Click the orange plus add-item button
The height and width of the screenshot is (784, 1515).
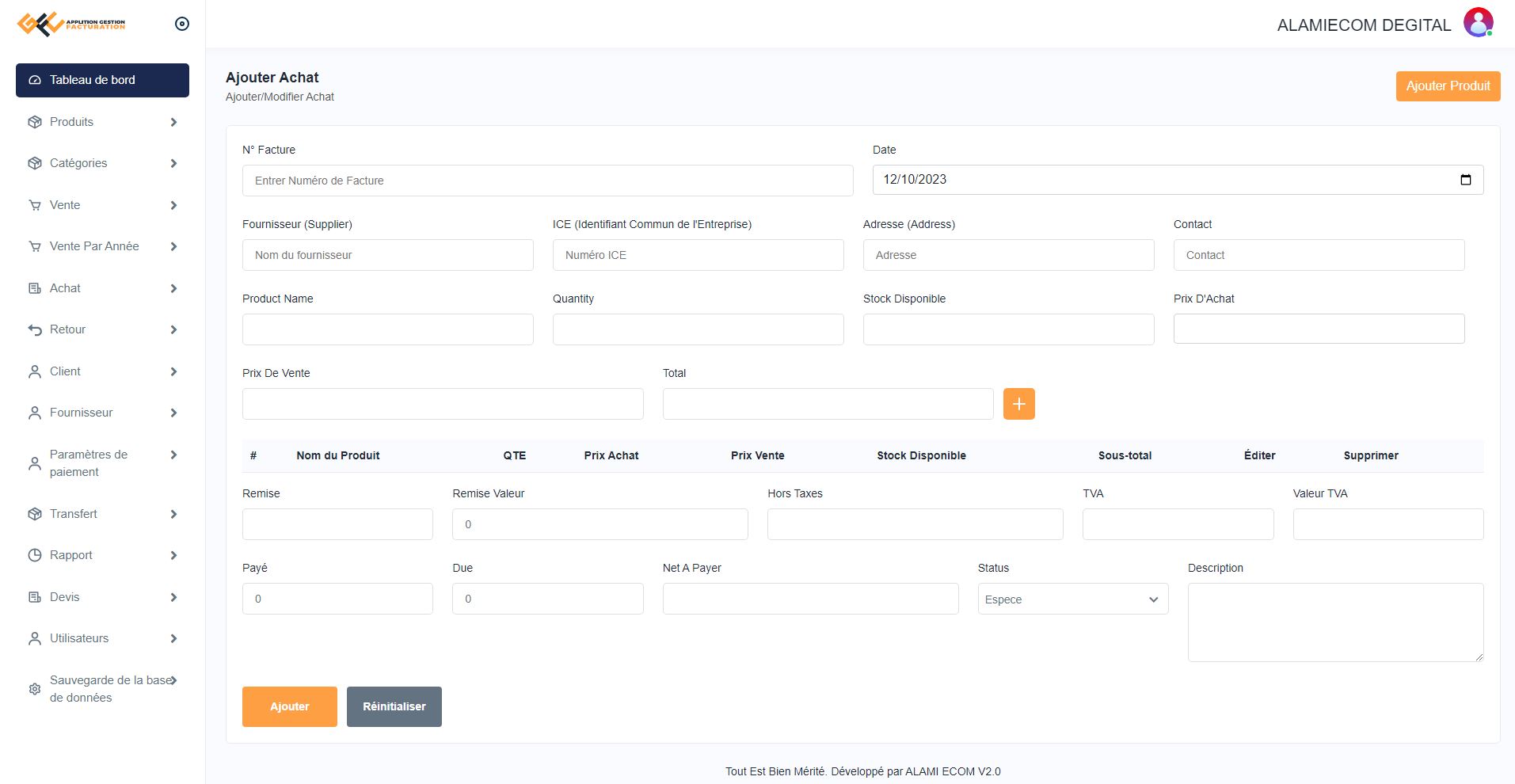[x=1018, y=404]
